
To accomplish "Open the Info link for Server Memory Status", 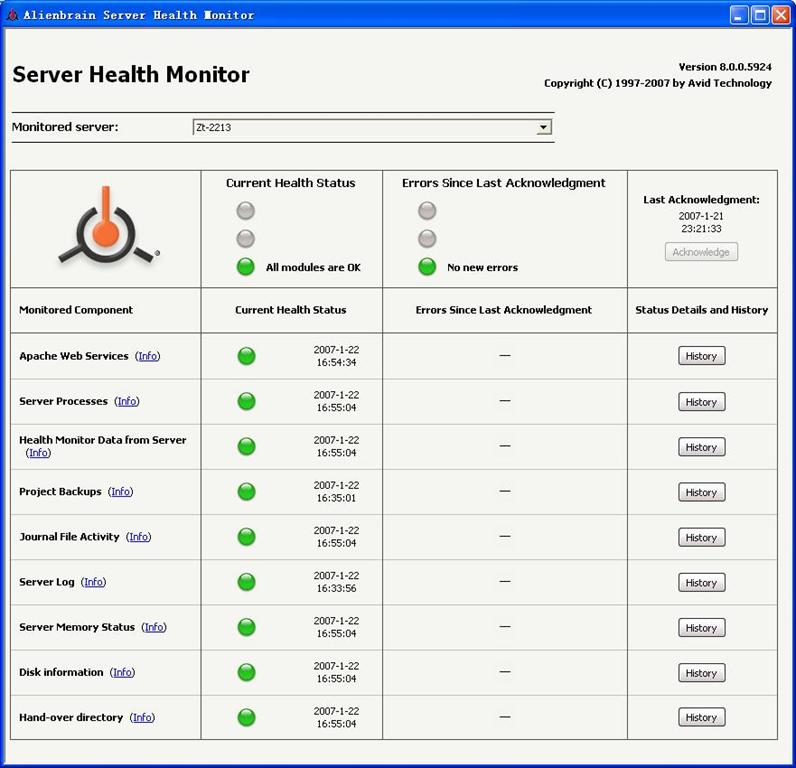I will [x=154, y=627].
